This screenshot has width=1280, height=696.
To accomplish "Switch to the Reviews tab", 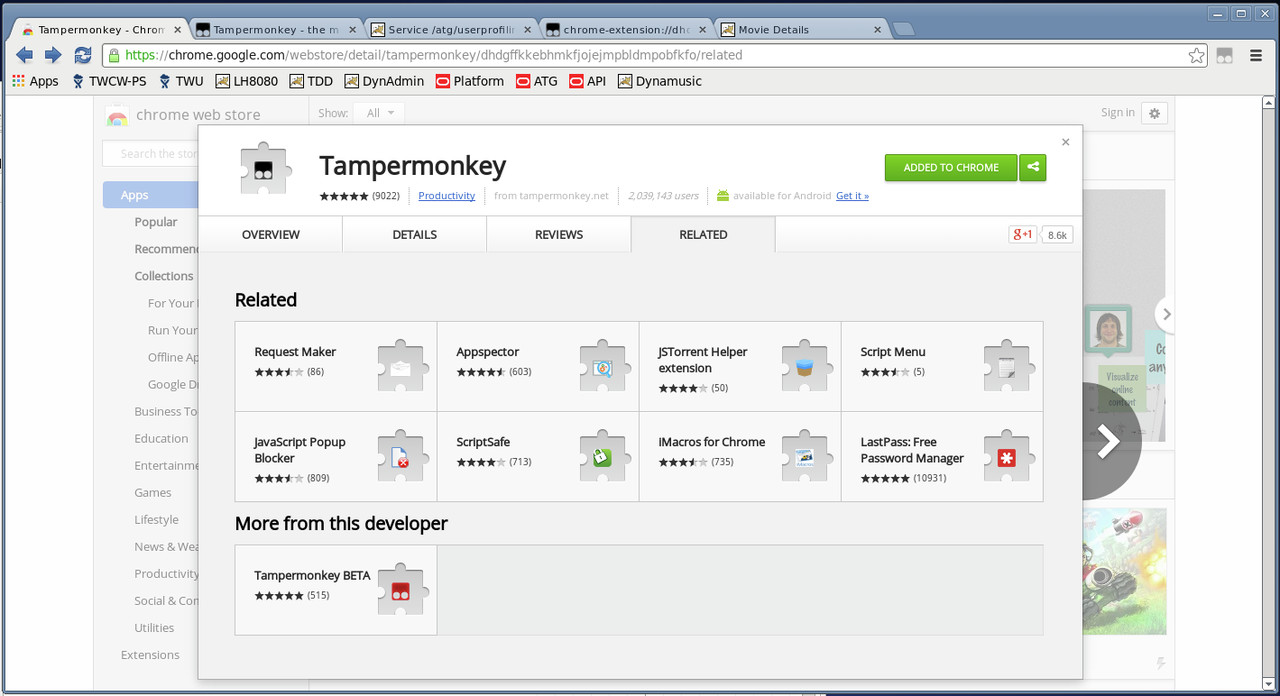I will [558, 234].
